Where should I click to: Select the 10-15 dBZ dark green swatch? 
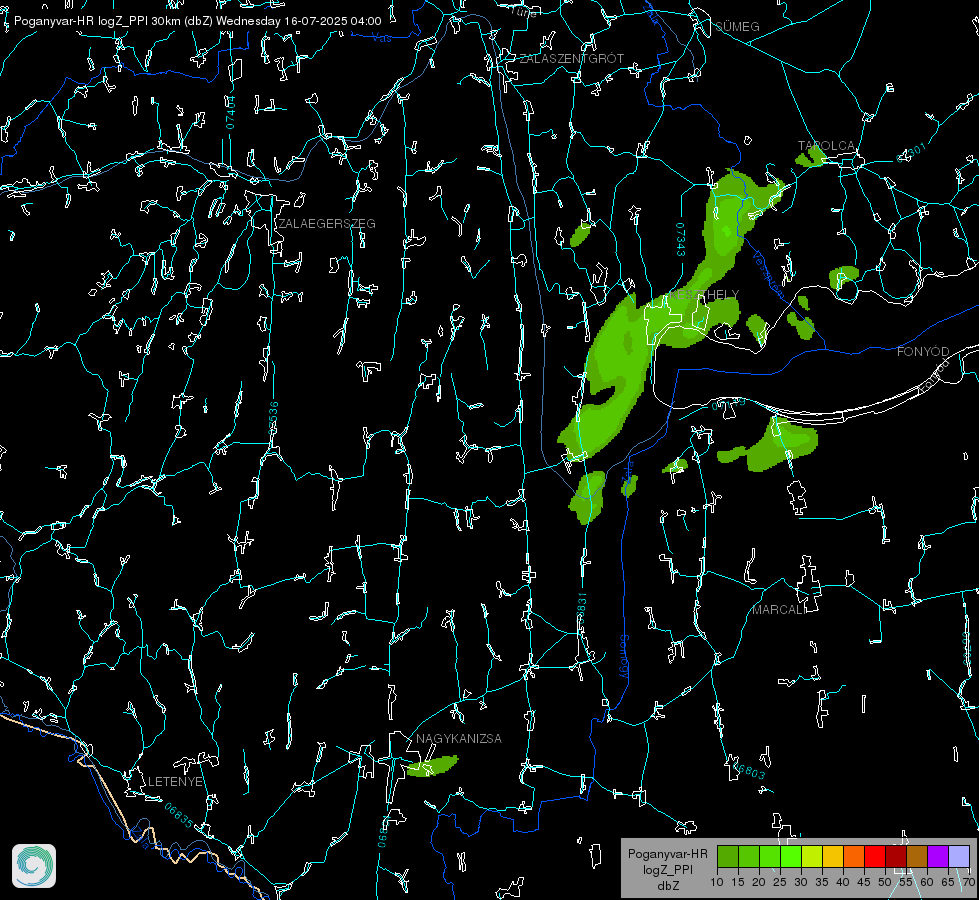(x=727, y=856)
